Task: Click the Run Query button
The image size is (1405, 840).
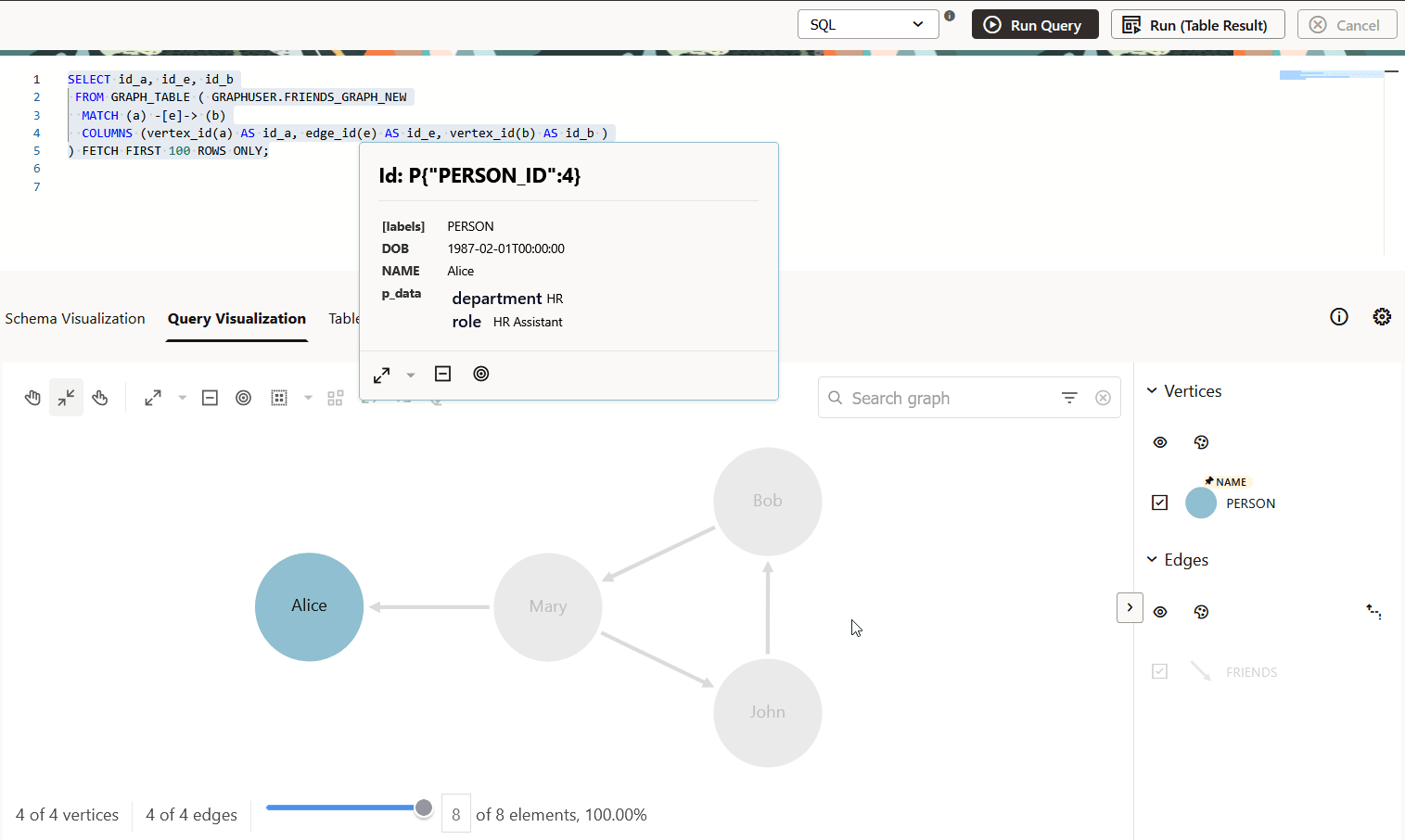Action: (1035, 25)
